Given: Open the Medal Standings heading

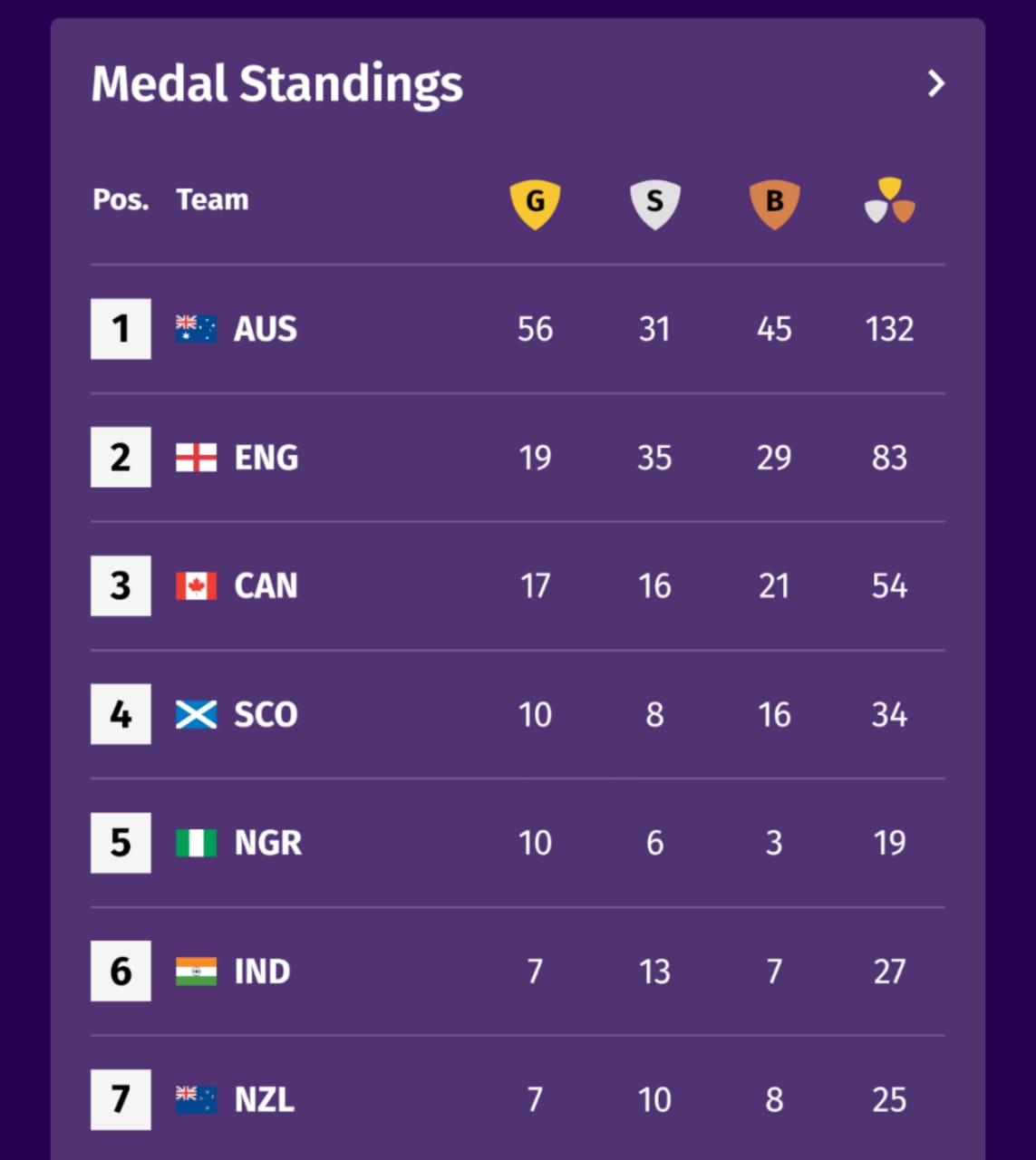Looking at the screenshot, I should click(277, 84).
